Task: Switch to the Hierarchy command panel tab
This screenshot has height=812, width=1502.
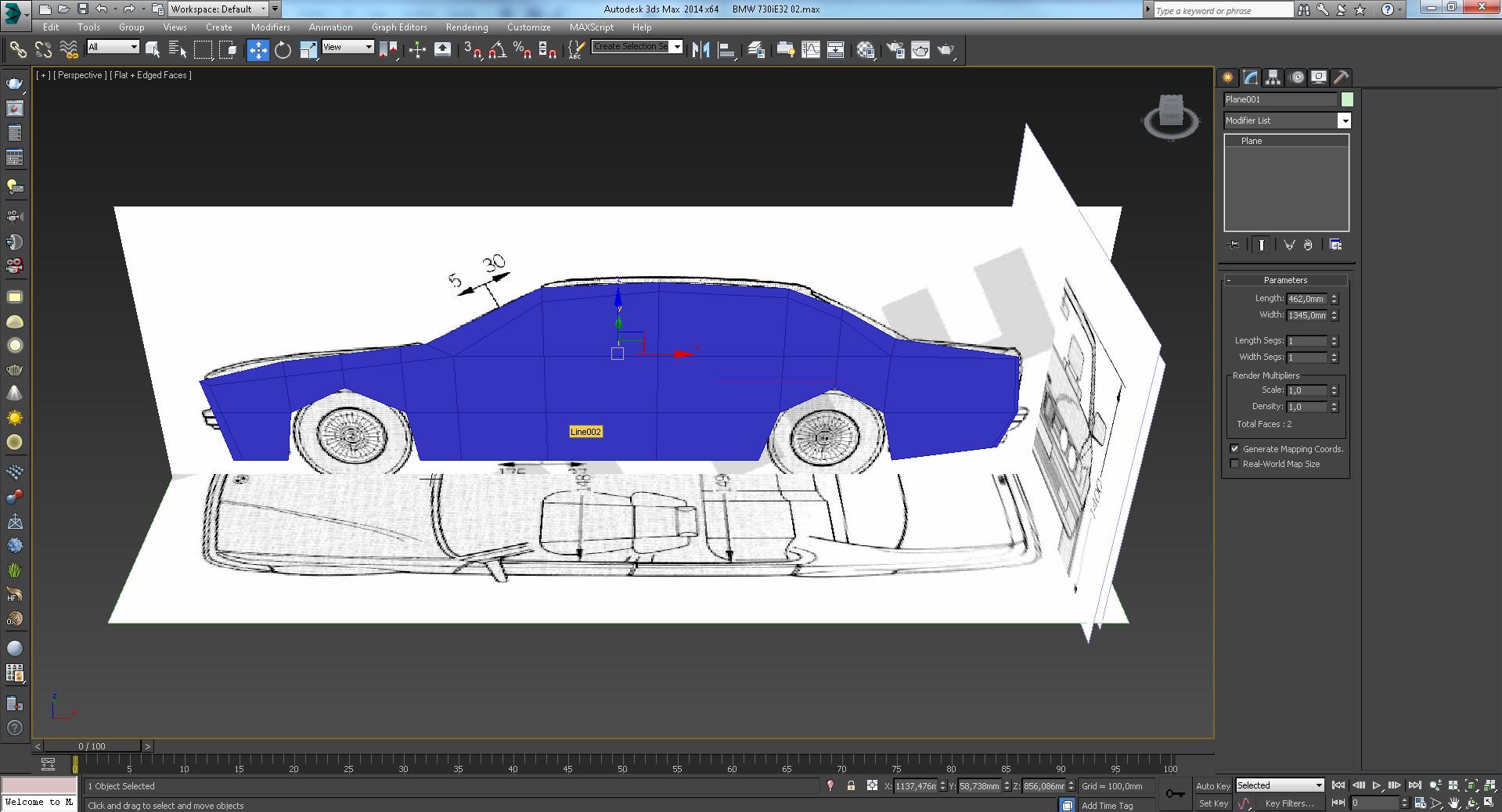Action: click(x=1273, y=77)
